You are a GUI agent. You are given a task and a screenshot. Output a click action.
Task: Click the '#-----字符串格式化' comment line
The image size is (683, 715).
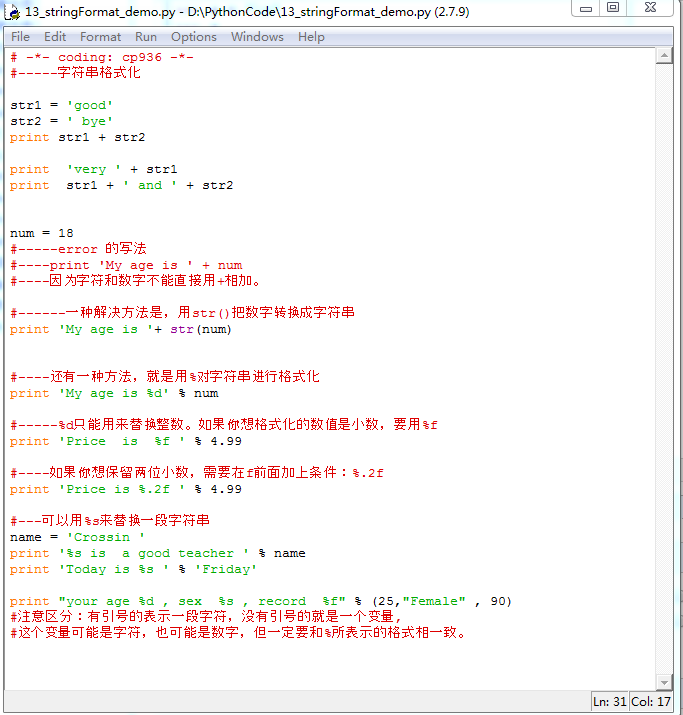(x=76, y=73)
